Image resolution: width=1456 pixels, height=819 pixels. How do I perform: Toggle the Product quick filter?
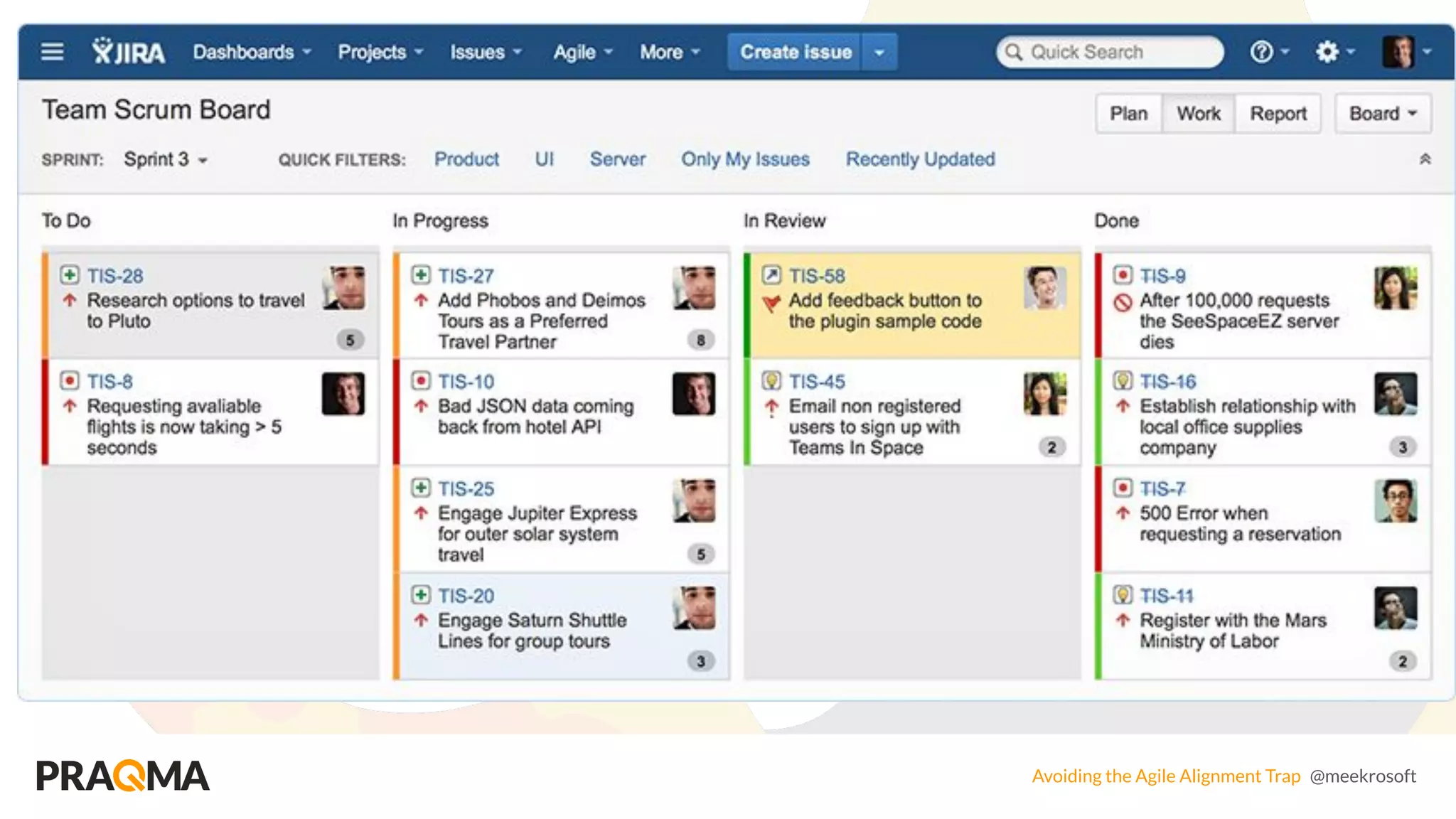click(x=466, y=159)
